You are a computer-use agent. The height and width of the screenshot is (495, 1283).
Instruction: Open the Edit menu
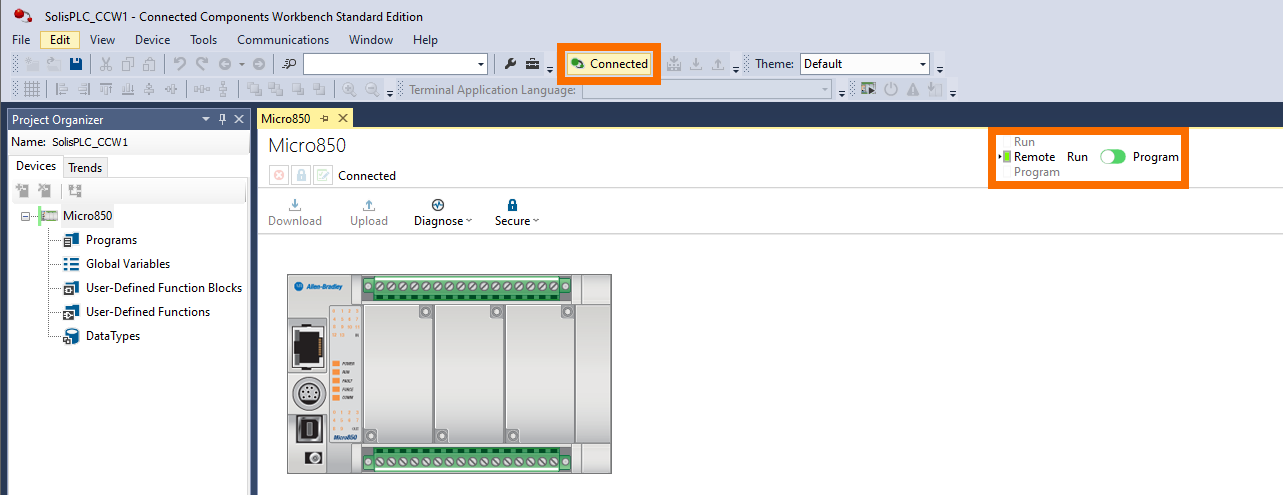[x=60, y=40]
